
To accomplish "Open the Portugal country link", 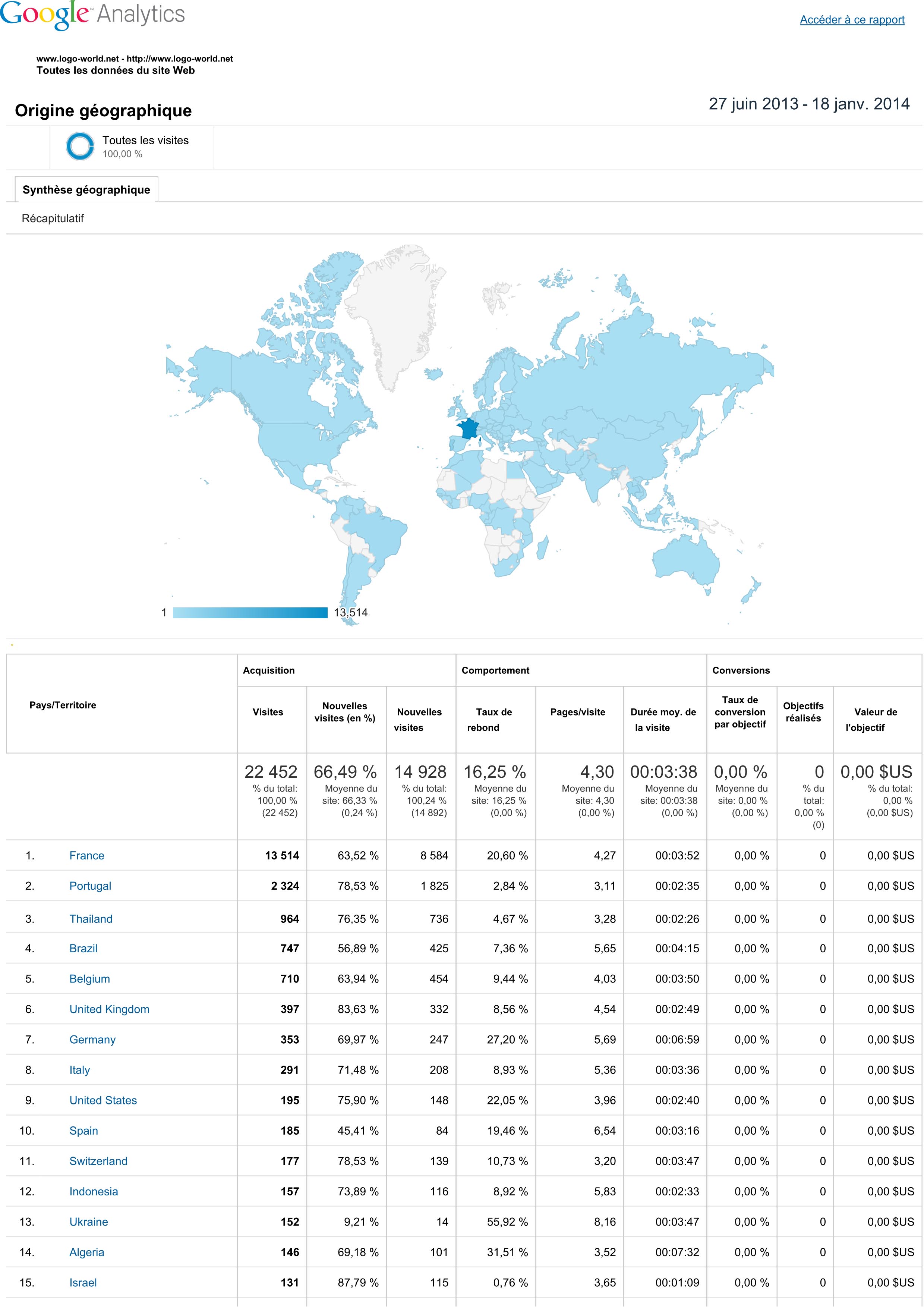I will pos(90,886).
